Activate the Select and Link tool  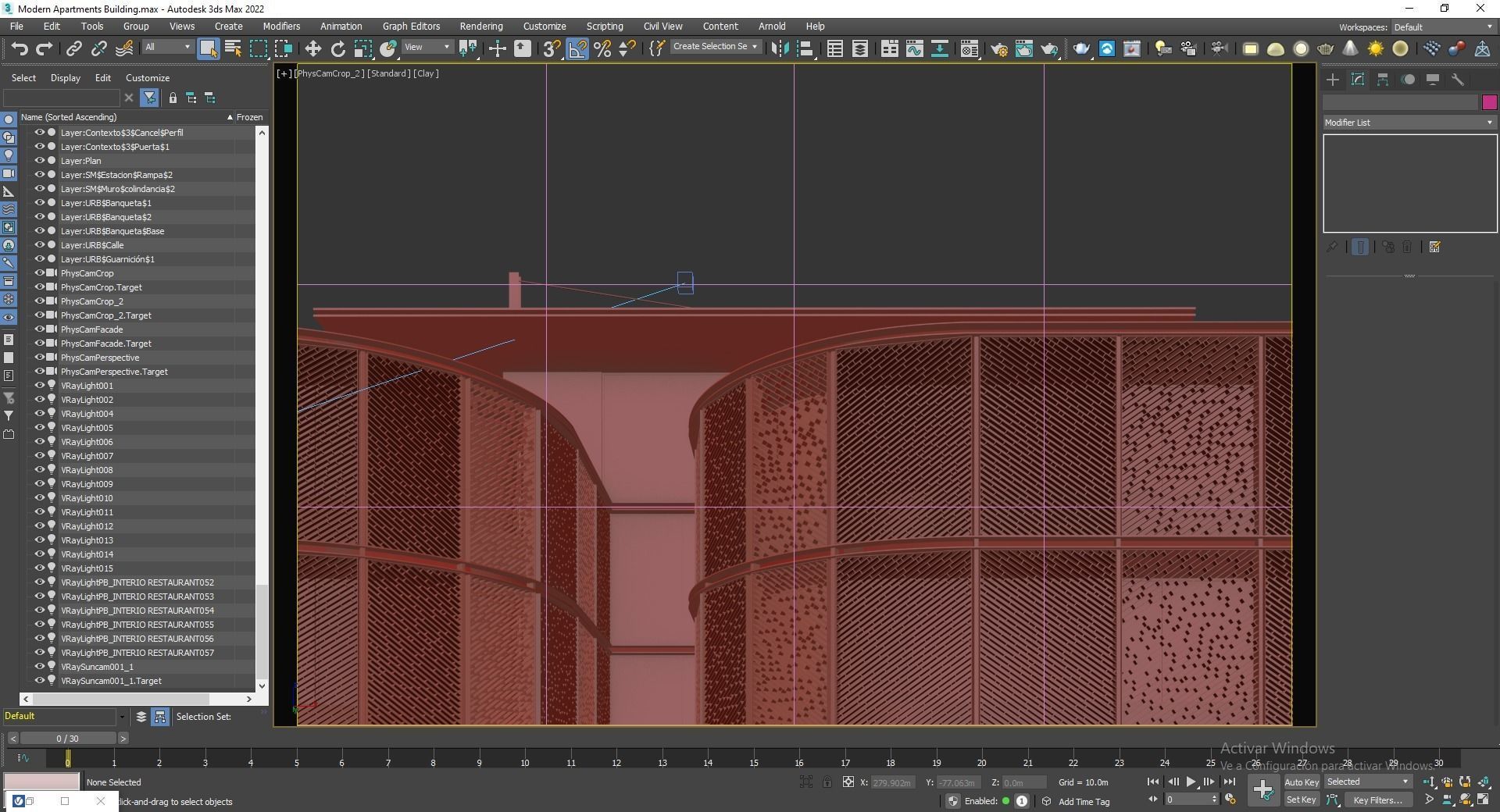point(73,48)
